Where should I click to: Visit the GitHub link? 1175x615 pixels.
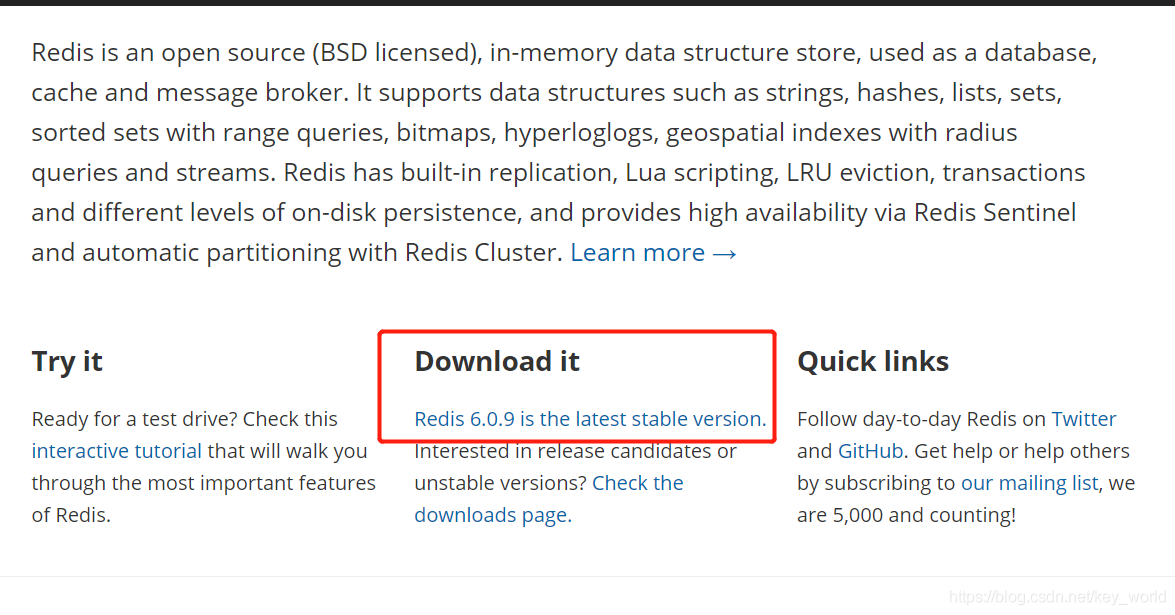(x=870, y=451)
